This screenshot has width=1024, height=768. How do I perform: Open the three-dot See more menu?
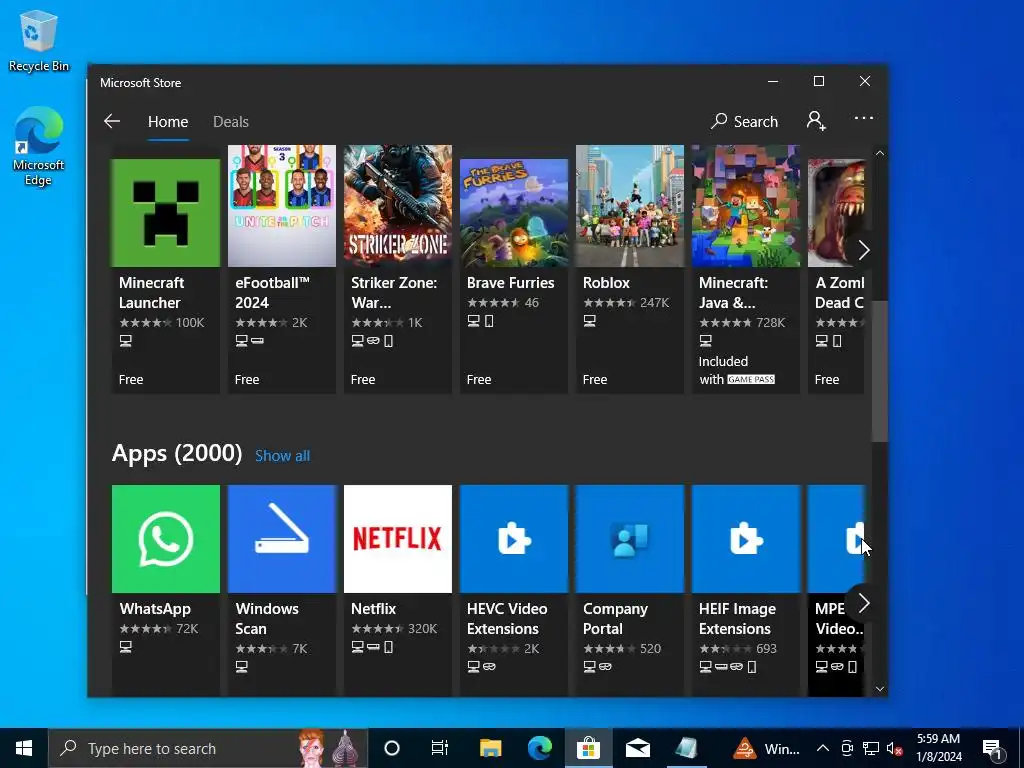point(863,118)
